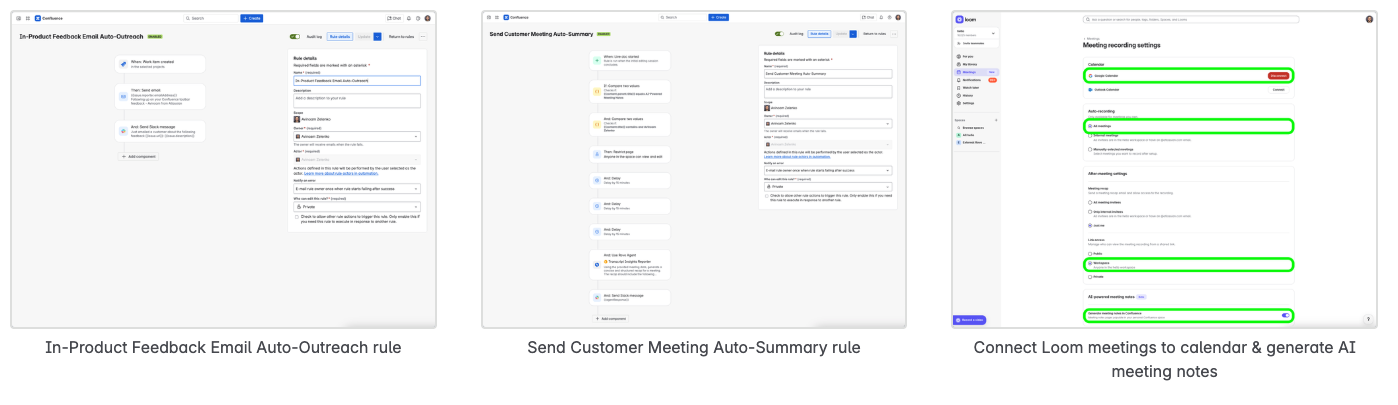This screenshot has width=1398, height=405.
Task: Click Add component in In-Product Feedback screenshot
Action: pyautogui.click(x=138, y=157)
